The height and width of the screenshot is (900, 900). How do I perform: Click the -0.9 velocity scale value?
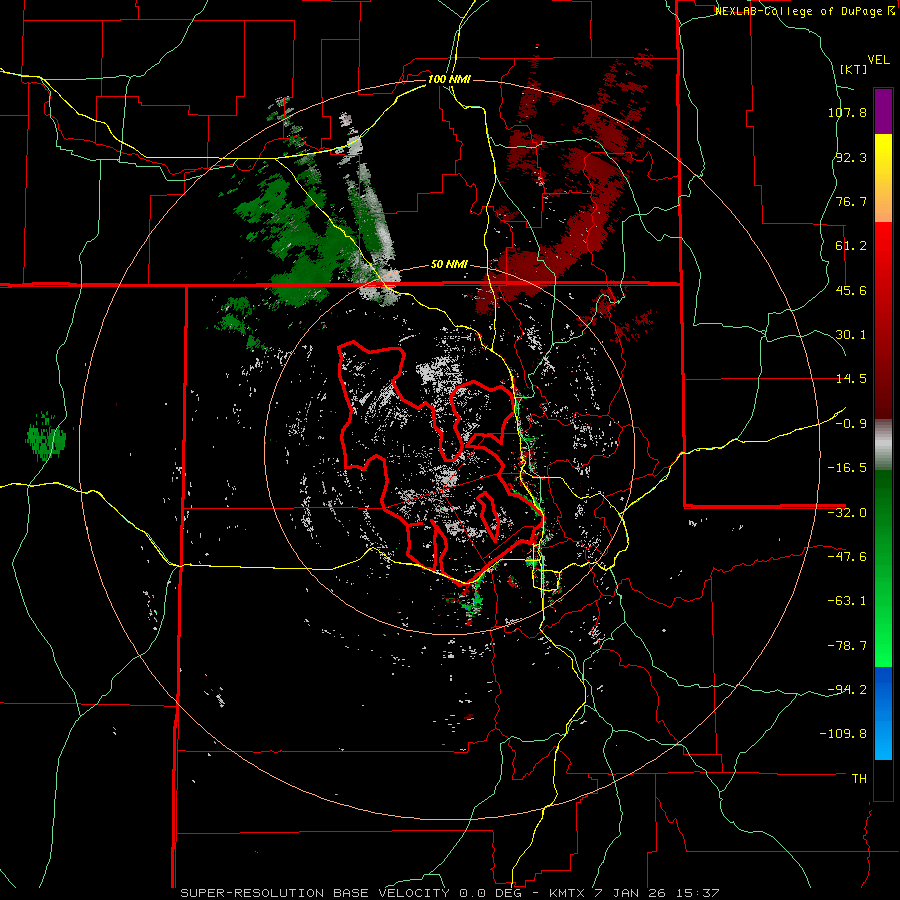click(x=851, y=424)
